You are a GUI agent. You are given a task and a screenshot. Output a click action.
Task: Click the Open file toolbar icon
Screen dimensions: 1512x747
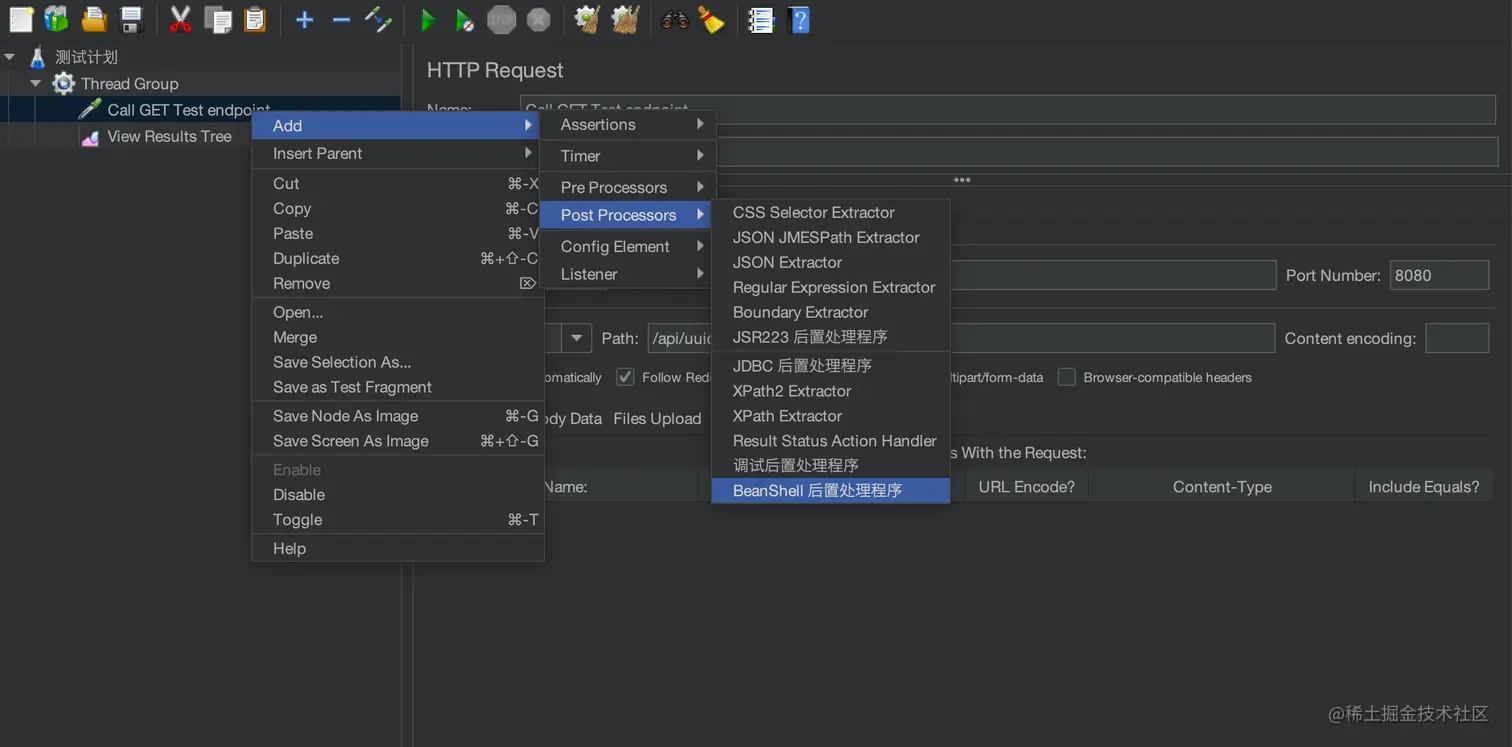(94, 19)
